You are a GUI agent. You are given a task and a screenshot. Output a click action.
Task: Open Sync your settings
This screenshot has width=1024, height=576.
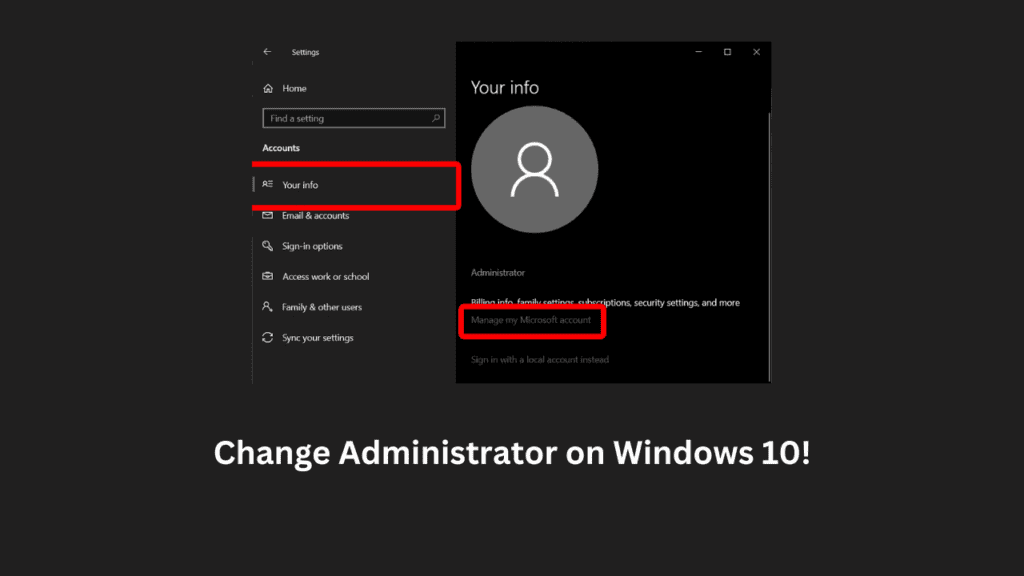[x=317, y=338]
